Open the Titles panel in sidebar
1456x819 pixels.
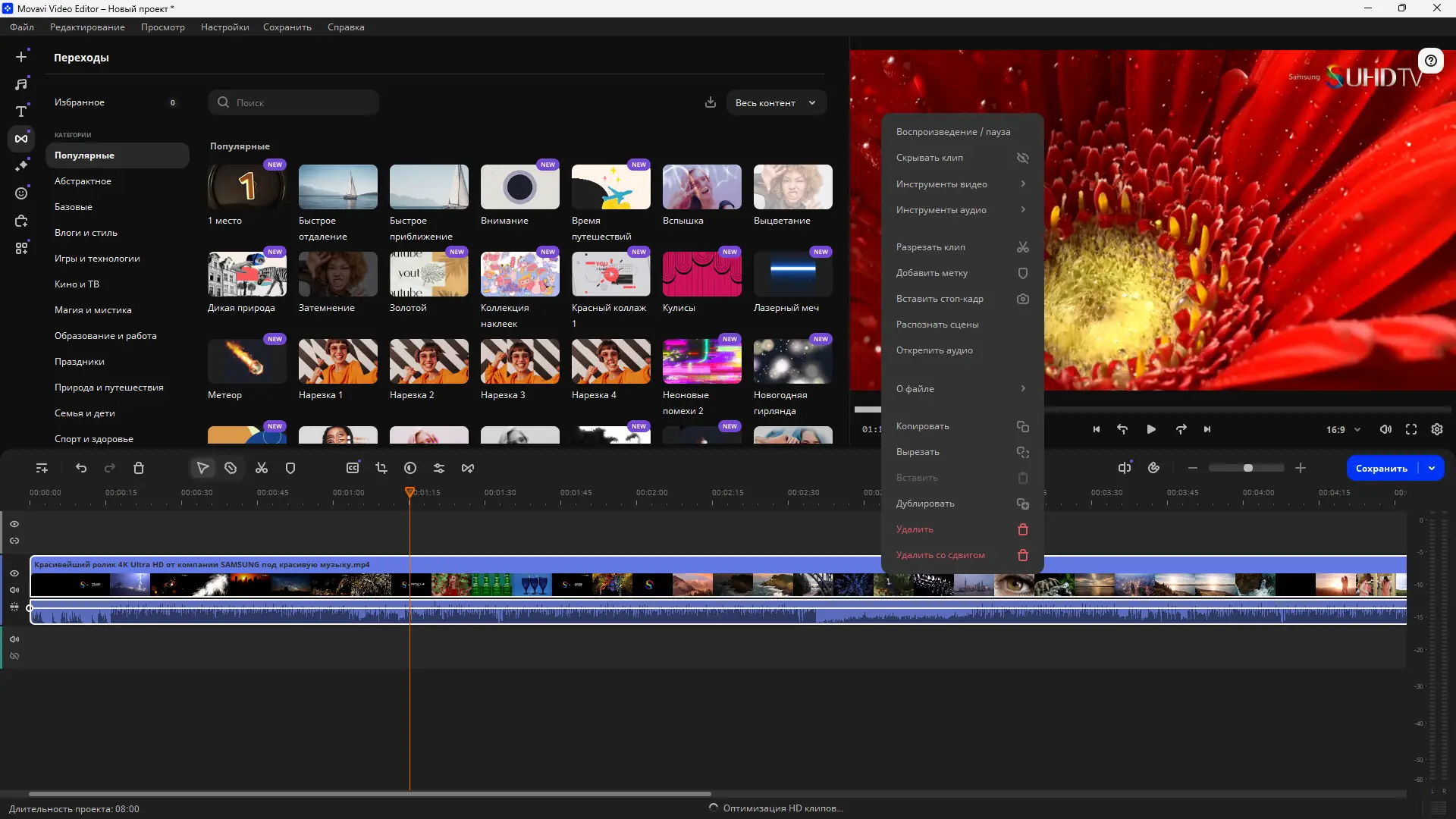click(21, 111)
